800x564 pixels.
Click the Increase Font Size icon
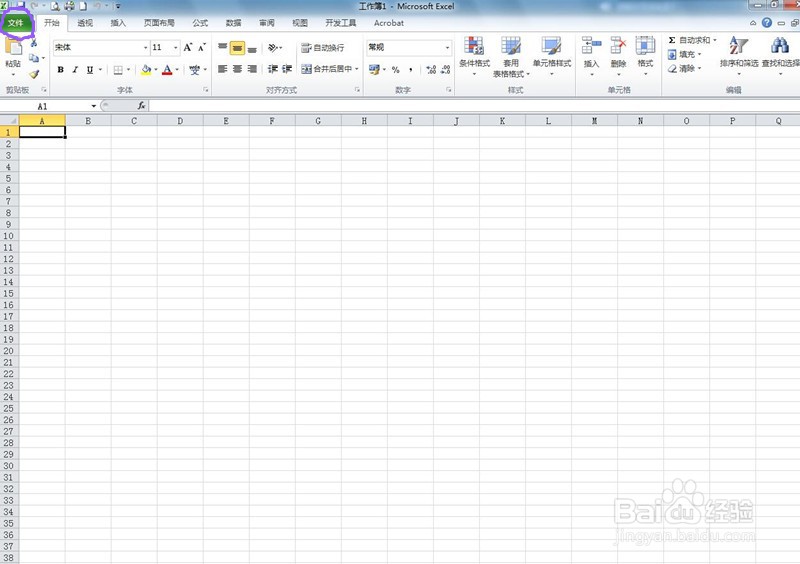click(188, 47)
